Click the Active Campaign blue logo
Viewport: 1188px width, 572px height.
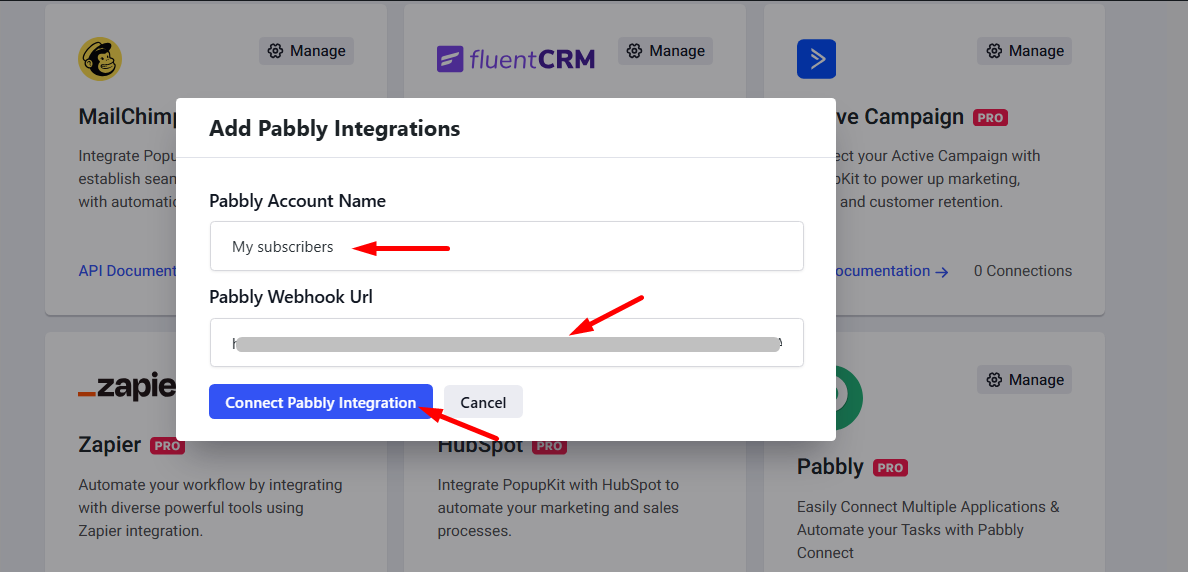click(x=816, y=59)
